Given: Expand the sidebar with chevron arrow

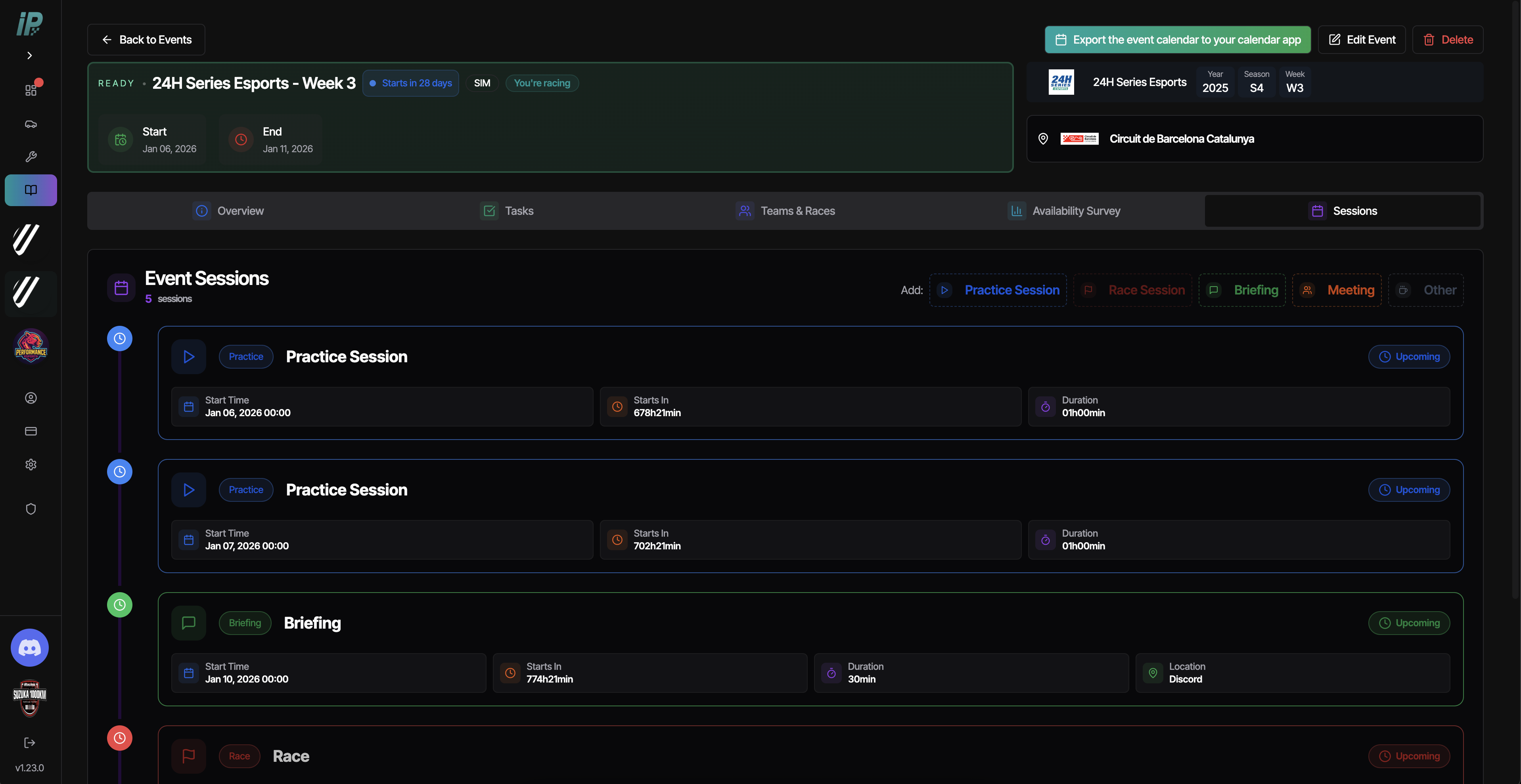Looking at the screenshot, I should coord(29,55).
